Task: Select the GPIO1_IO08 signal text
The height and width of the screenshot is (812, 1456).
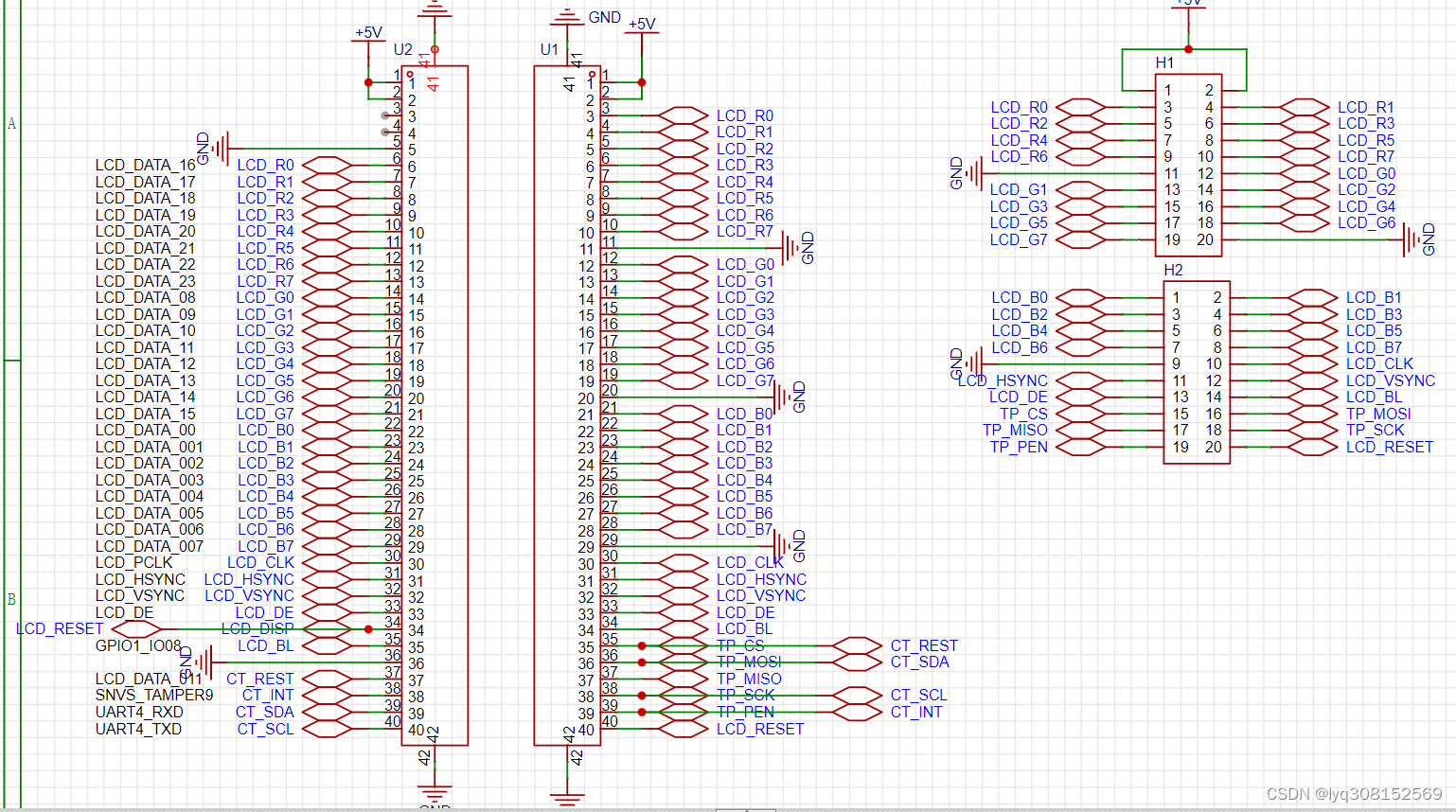Action: click(x=138, y=645)
